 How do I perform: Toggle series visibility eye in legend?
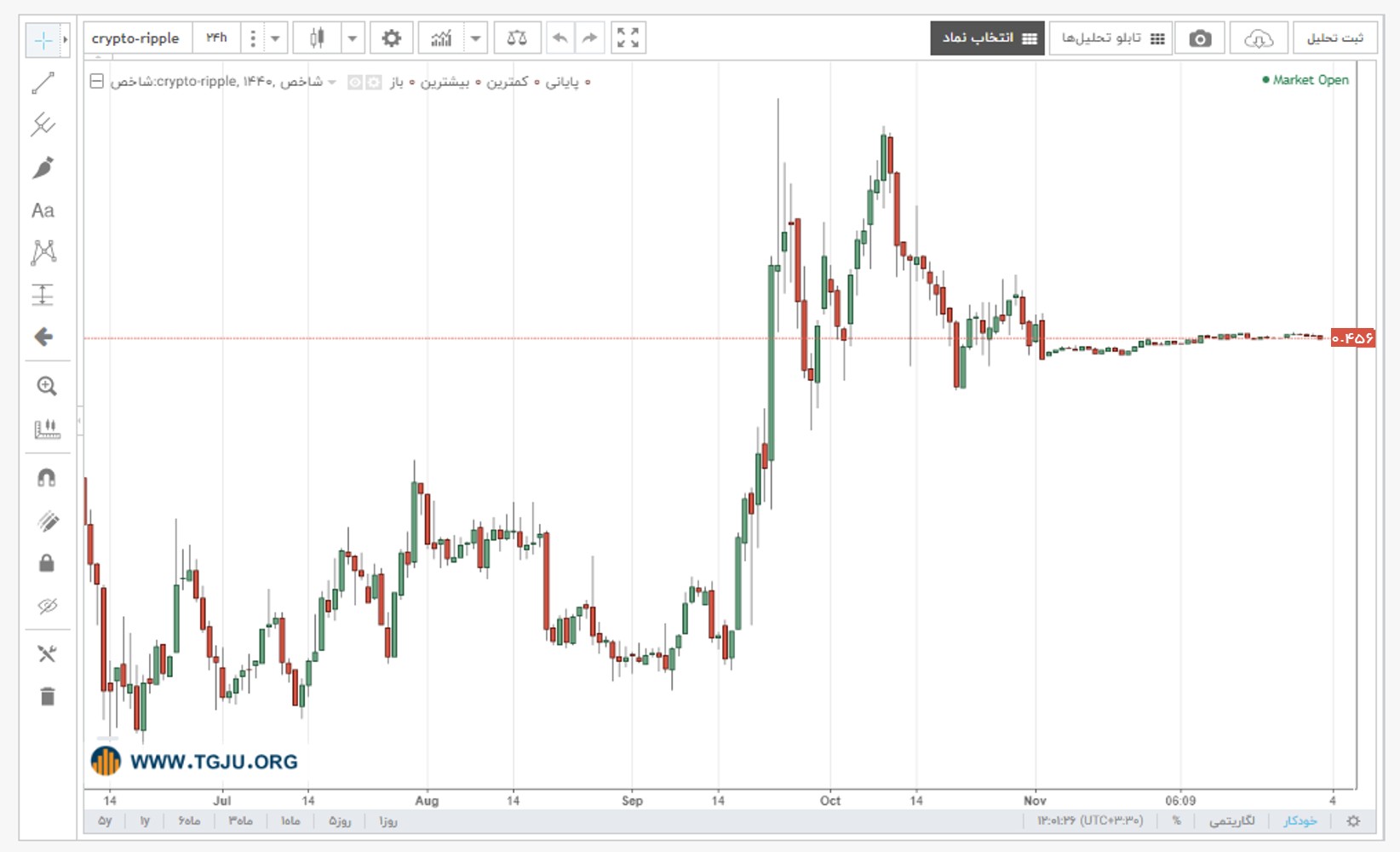(x=355, y=82)
